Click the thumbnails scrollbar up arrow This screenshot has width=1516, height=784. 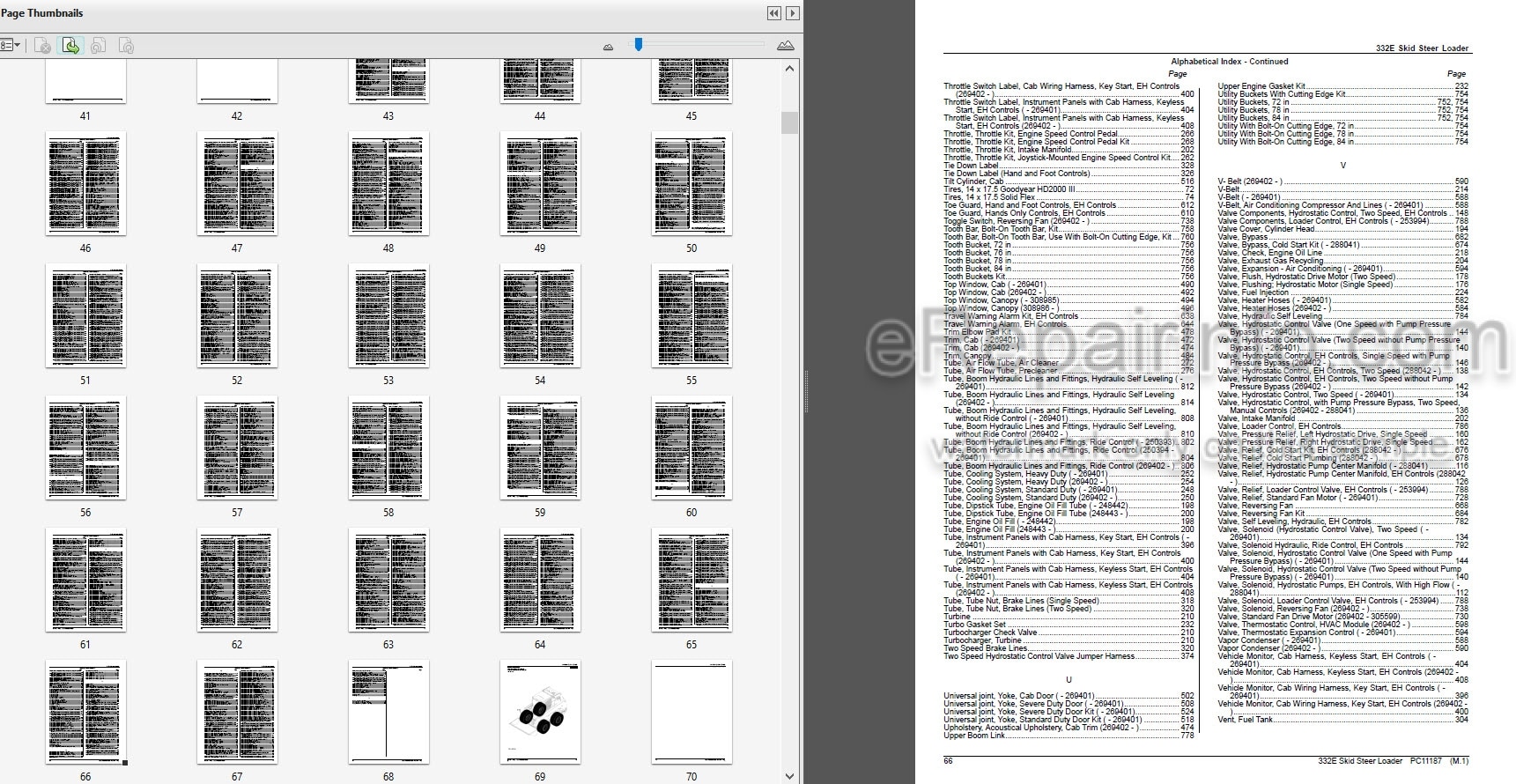tap(789, 69)
